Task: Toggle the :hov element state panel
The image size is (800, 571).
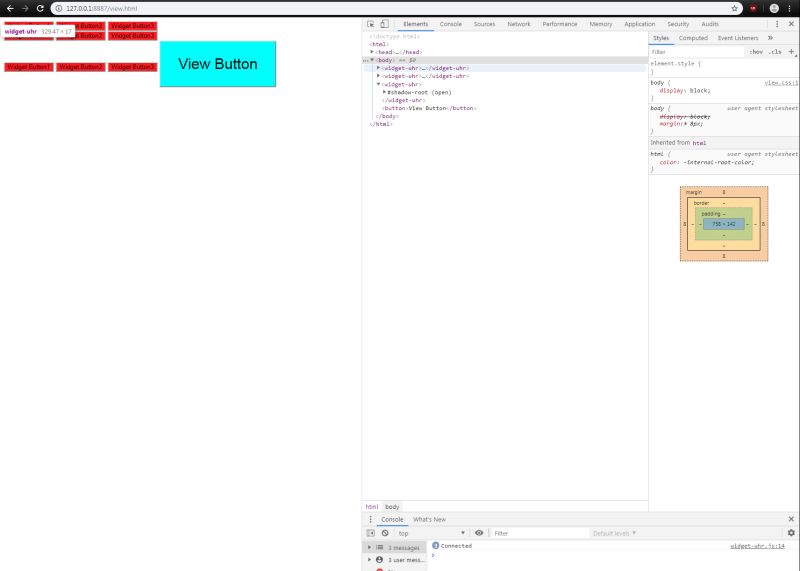Action: [756, 52]
